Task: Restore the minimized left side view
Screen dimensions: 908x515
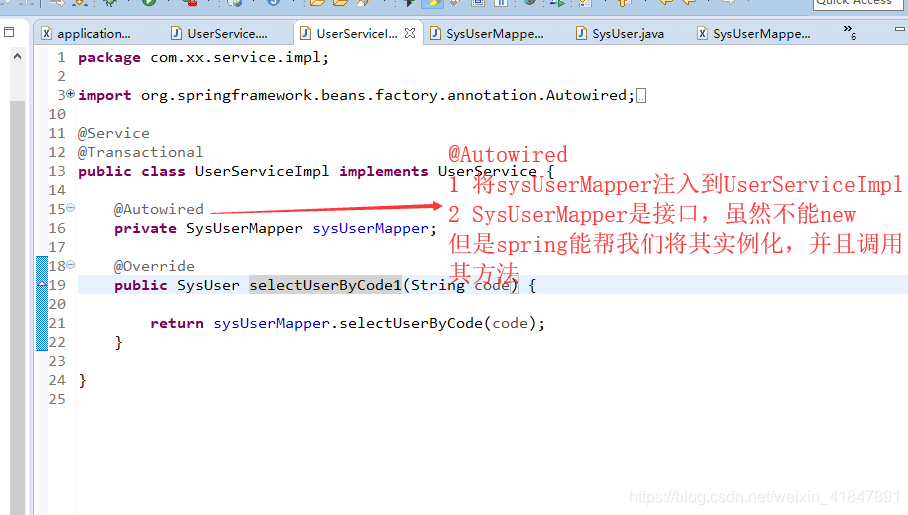Action: point(9,32)
